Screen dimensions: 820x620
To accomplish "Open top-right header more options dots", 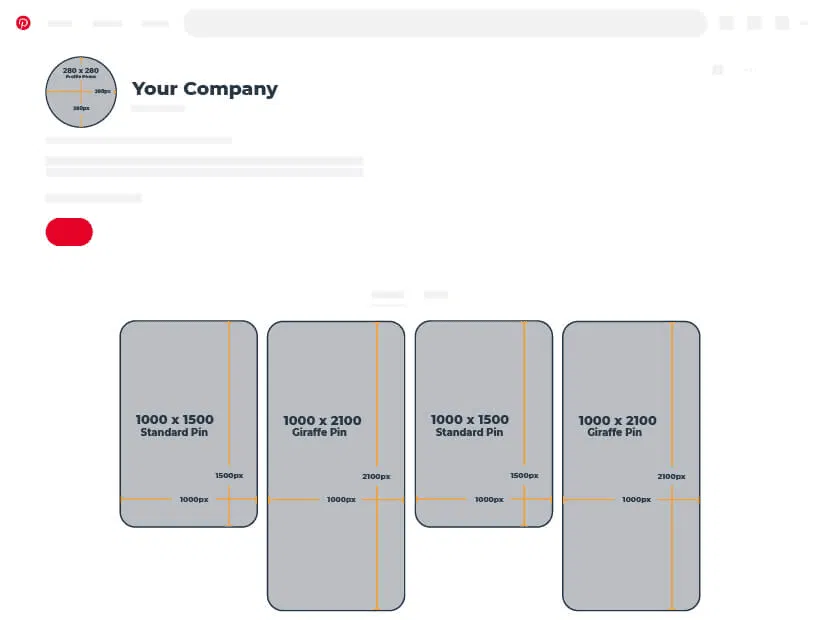I will point(804,23).
